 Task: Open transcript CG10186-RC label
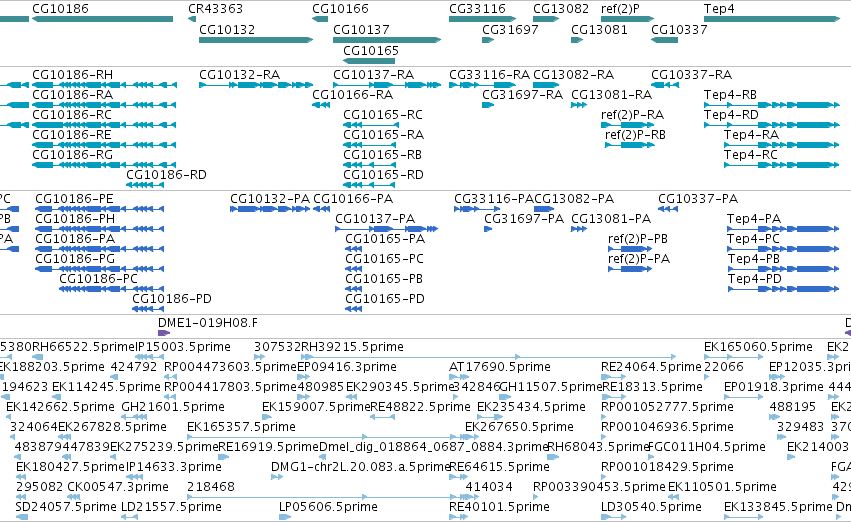72,114
